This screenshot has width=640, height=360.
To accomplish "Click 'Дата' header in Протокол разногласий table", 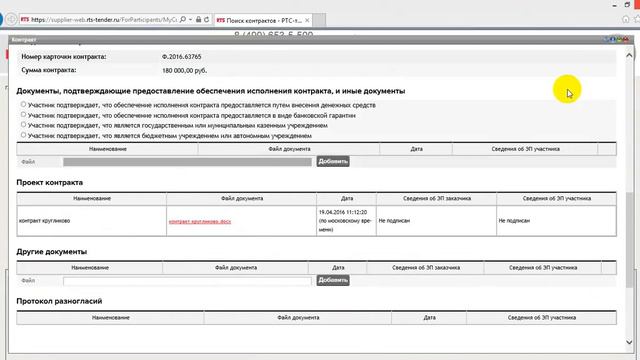I will 429,318.
